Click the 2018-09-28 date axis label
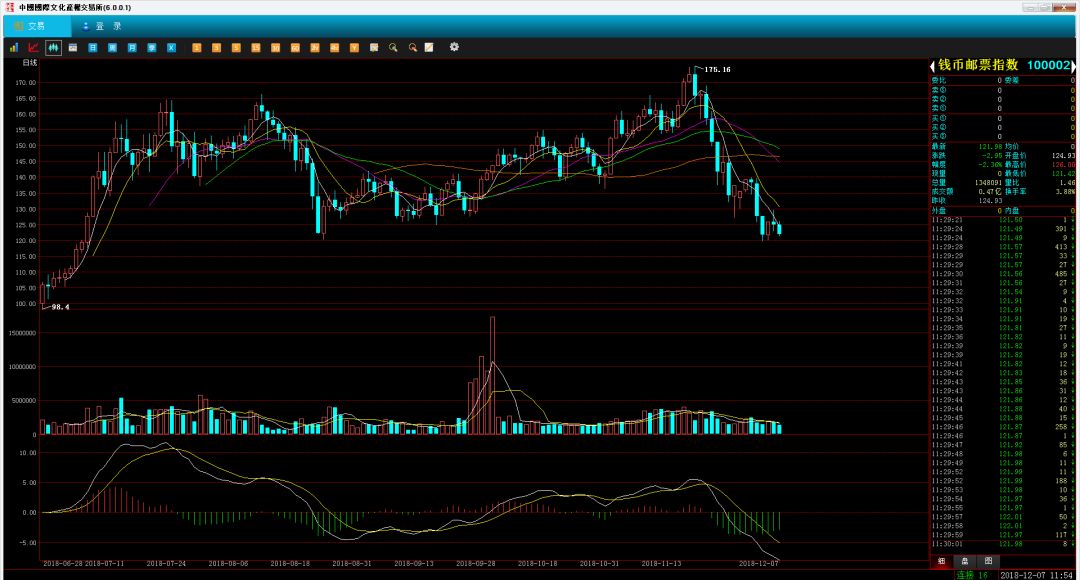 pyautogui.click(x=475, y=563)
